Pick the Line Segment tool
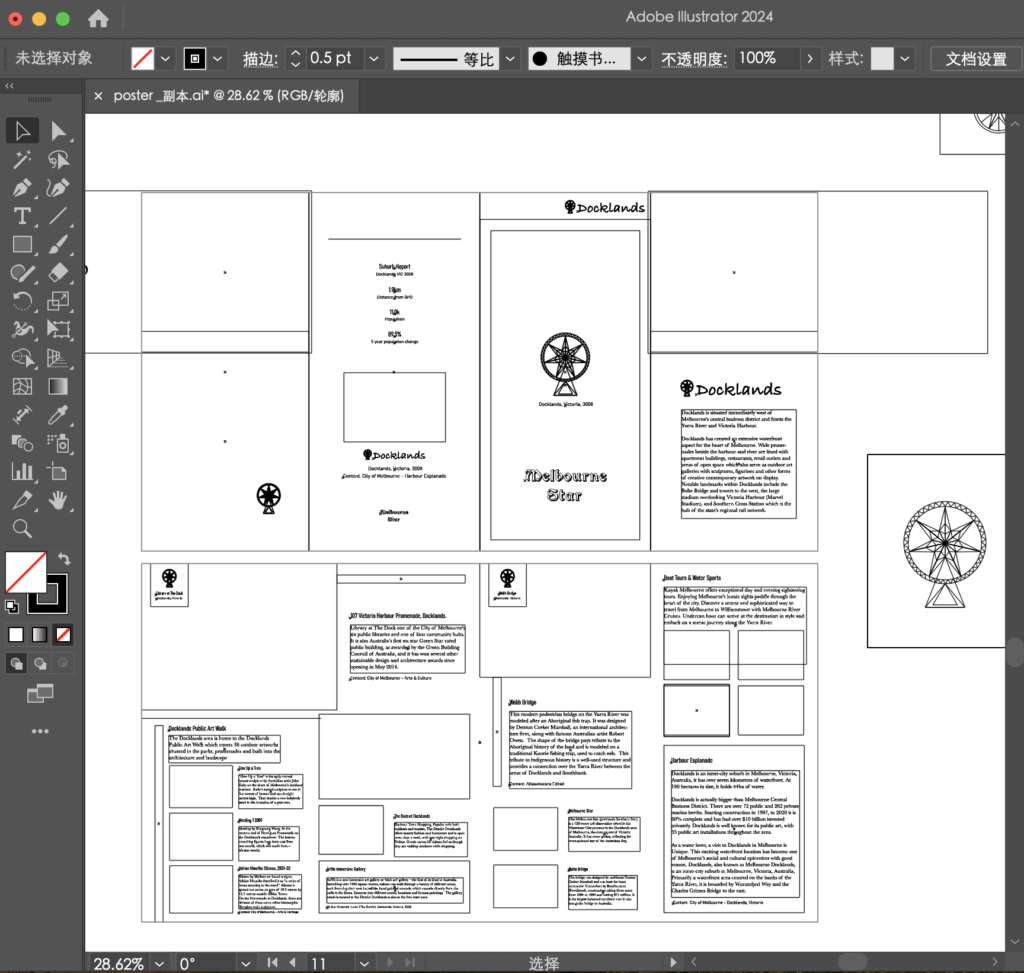Screen dimensions: 1024x973 tap(59, 216)
